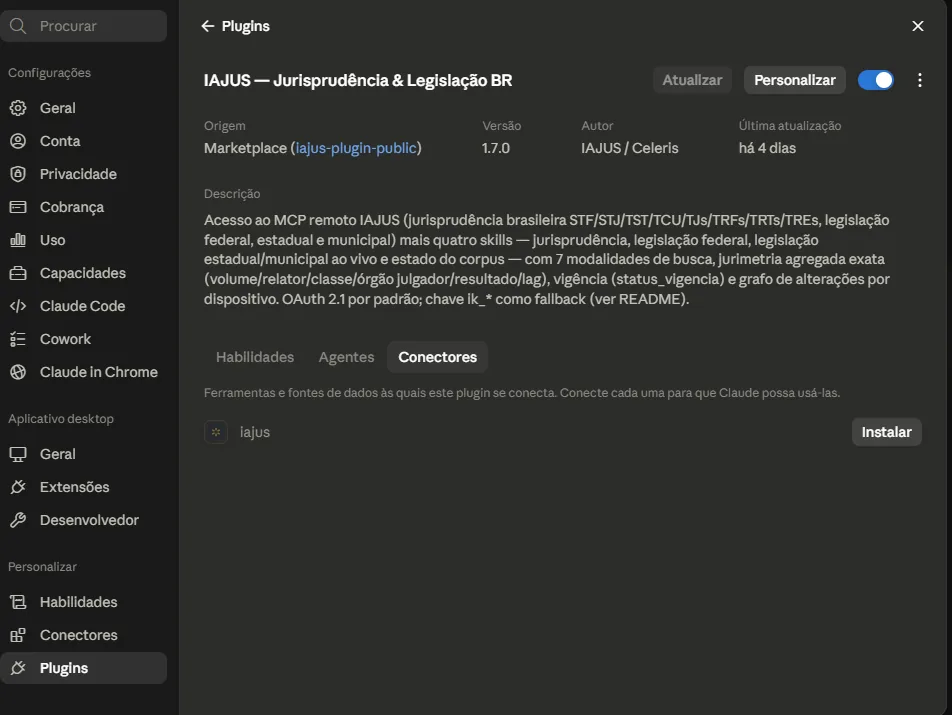Viewport: 952px width, 715px height.
Task: Click the gear icon next to Geral
Action: coord(18,108)
